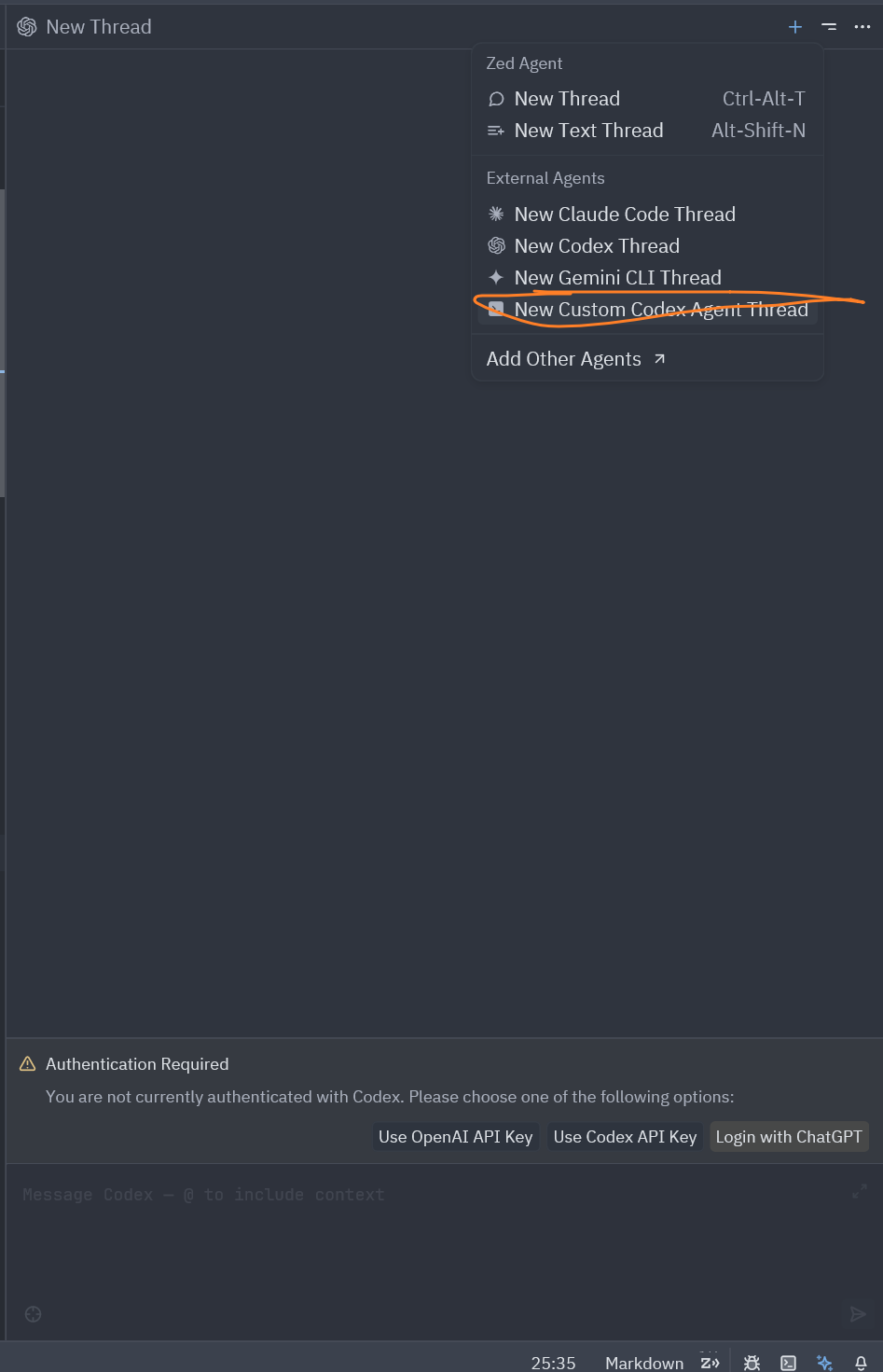Change the Markdown language mode in status bar
Image resolution: width=883 pixels, height=1372 pixels.
coord(644,1363)
